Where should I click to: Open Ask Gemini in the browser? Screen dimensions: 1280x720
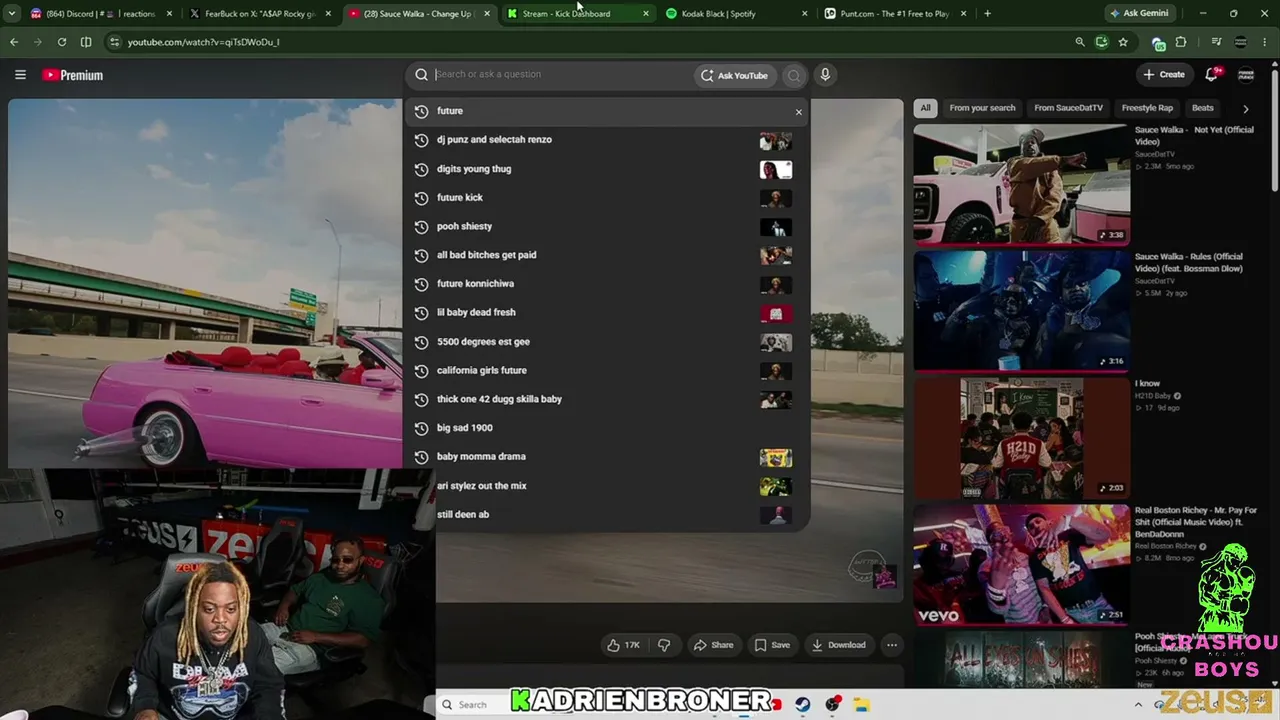(x=1139, y=14)
